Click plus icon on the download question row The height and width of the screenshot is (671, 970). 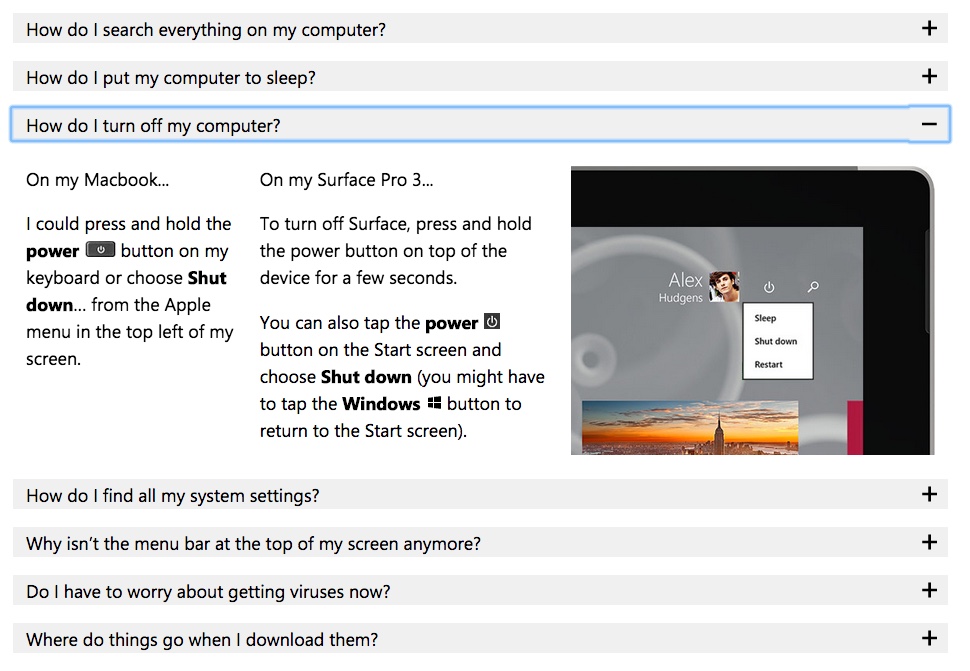[929, 638]
